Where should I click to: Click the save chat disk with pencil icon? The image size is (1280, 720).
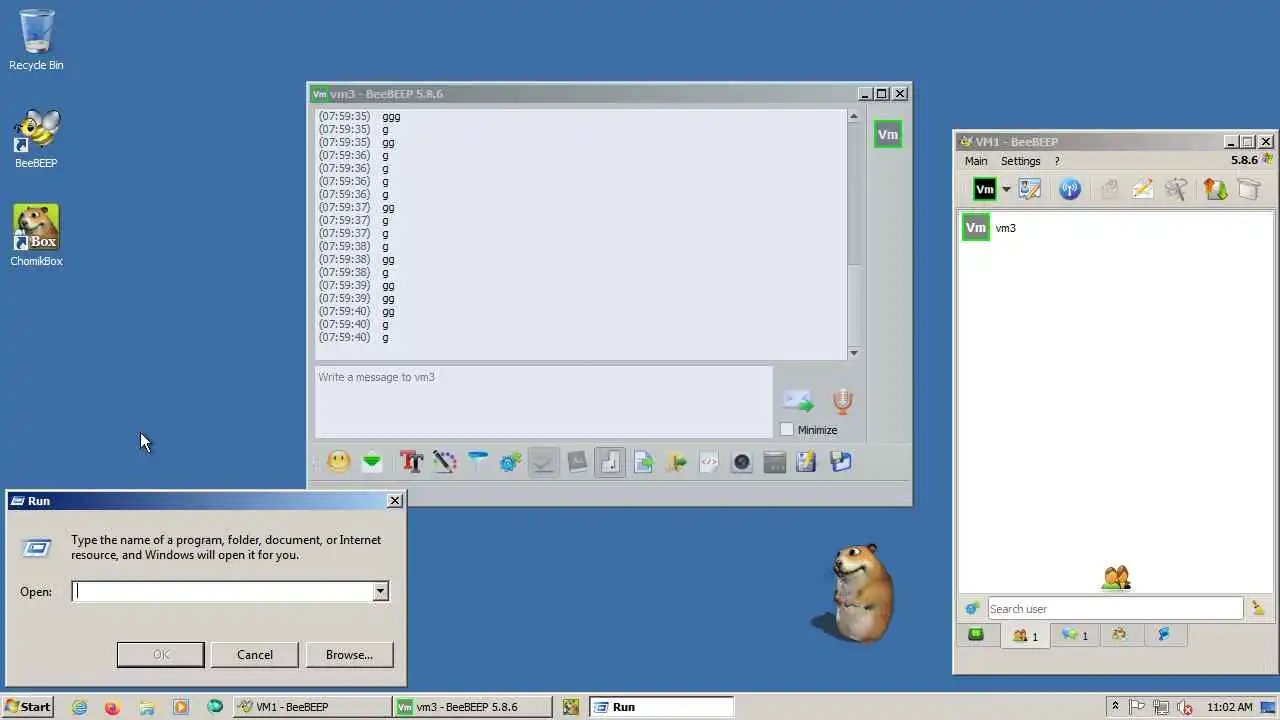coord(807,462)
